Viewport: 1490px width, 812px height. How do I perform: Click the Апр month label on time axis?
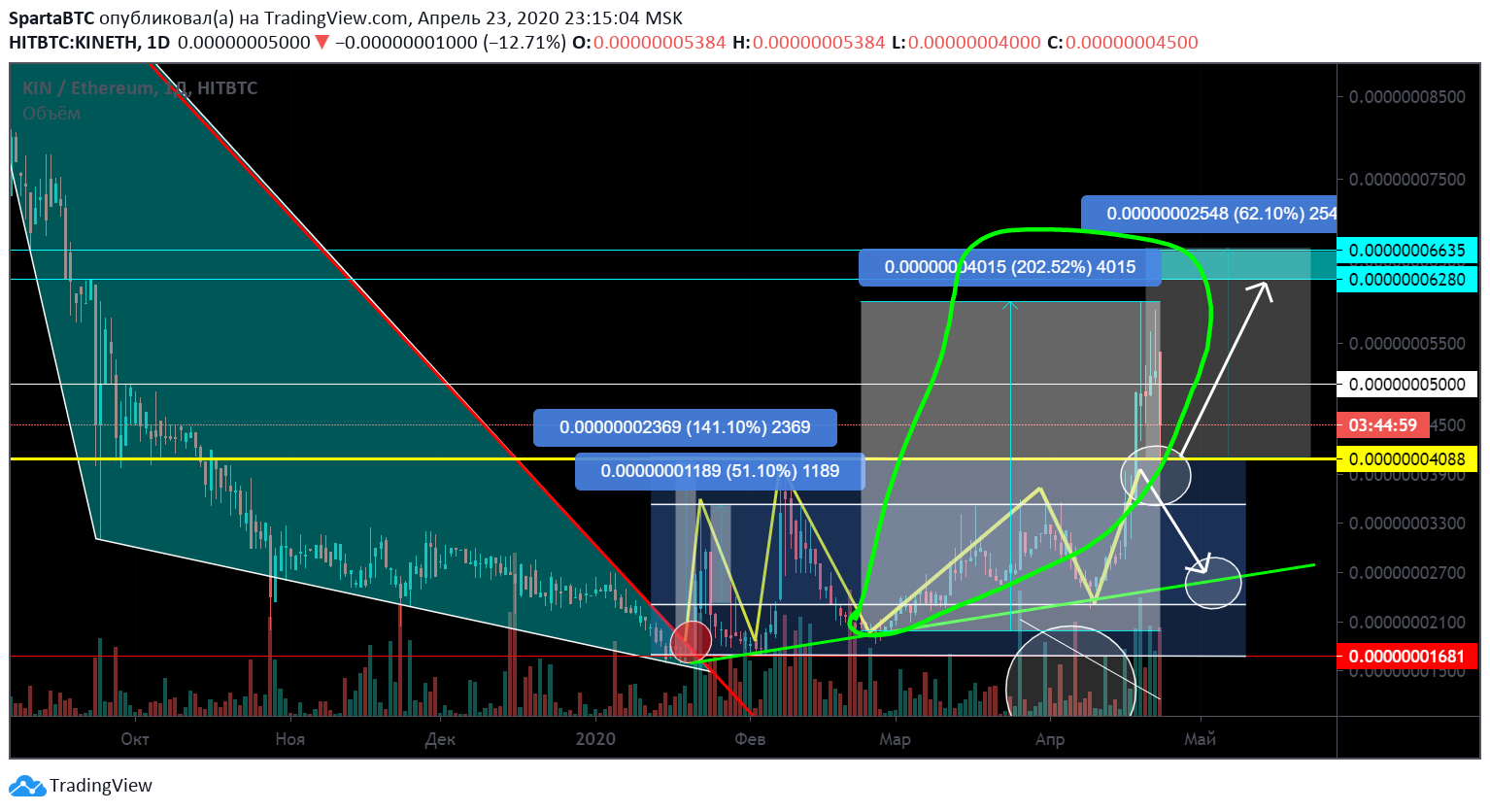tap(1050, 740)
